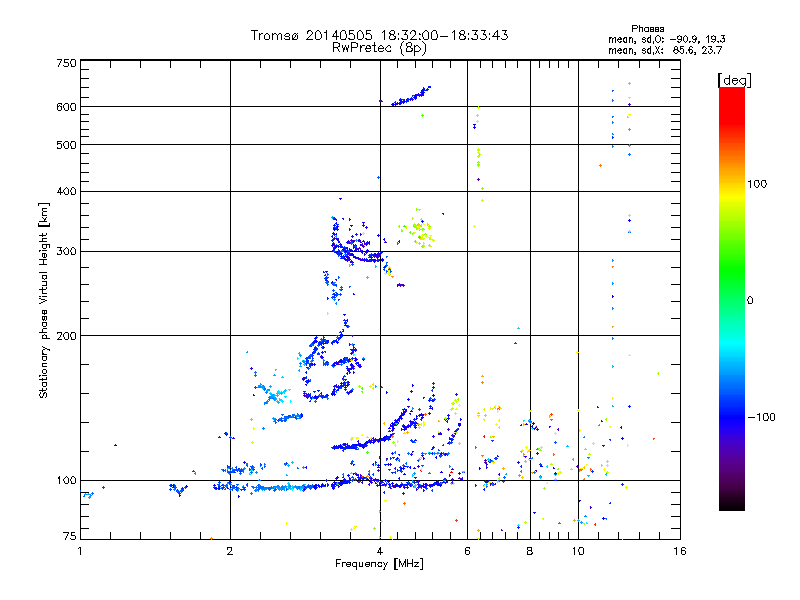Click the colorbar '-100' tick label
Image resolution: width=800 pixels, height=600 pixels.
pos(761,417)
